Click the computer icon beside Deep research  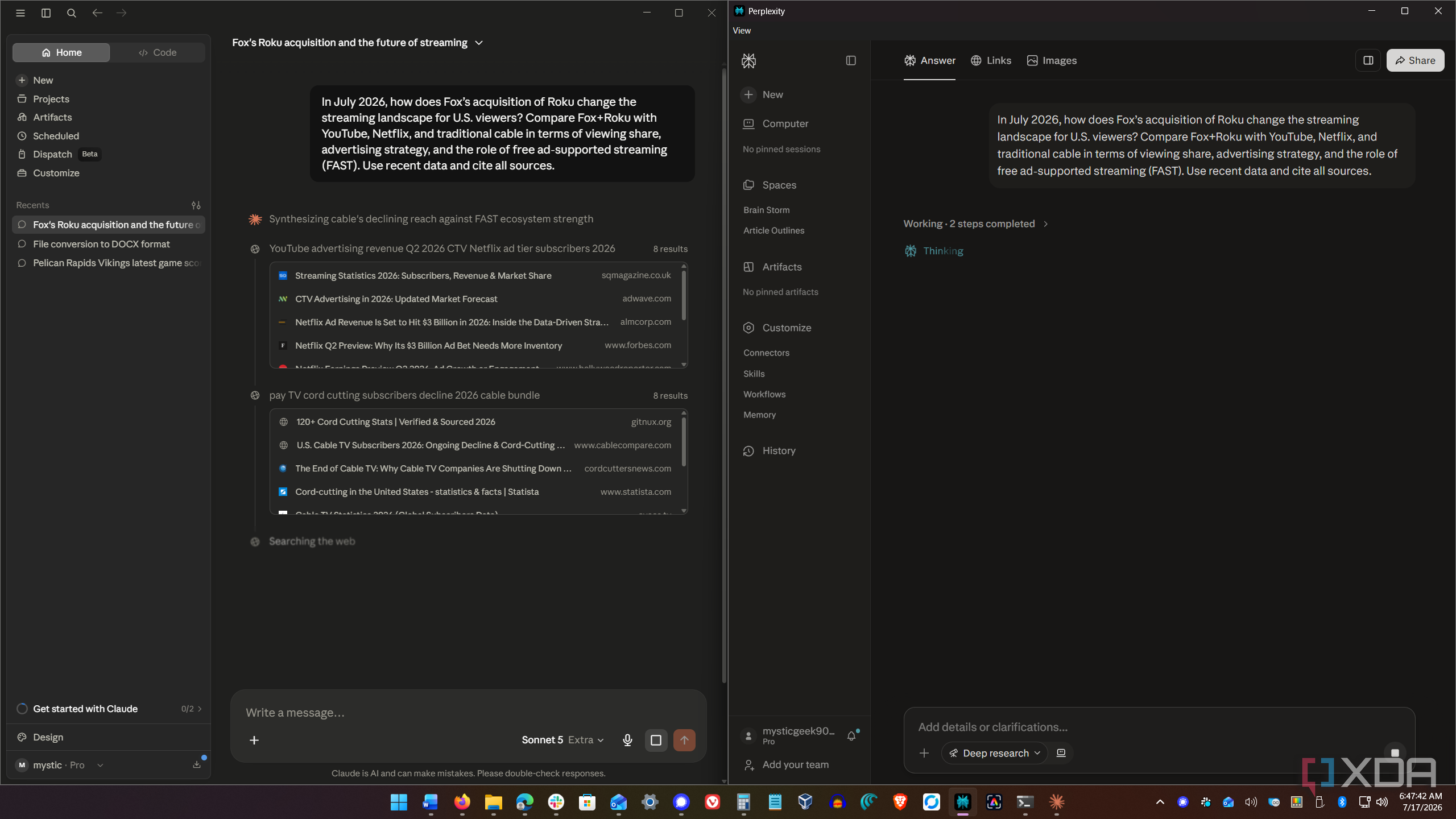pyautogui.click(x=1061, y=753)
